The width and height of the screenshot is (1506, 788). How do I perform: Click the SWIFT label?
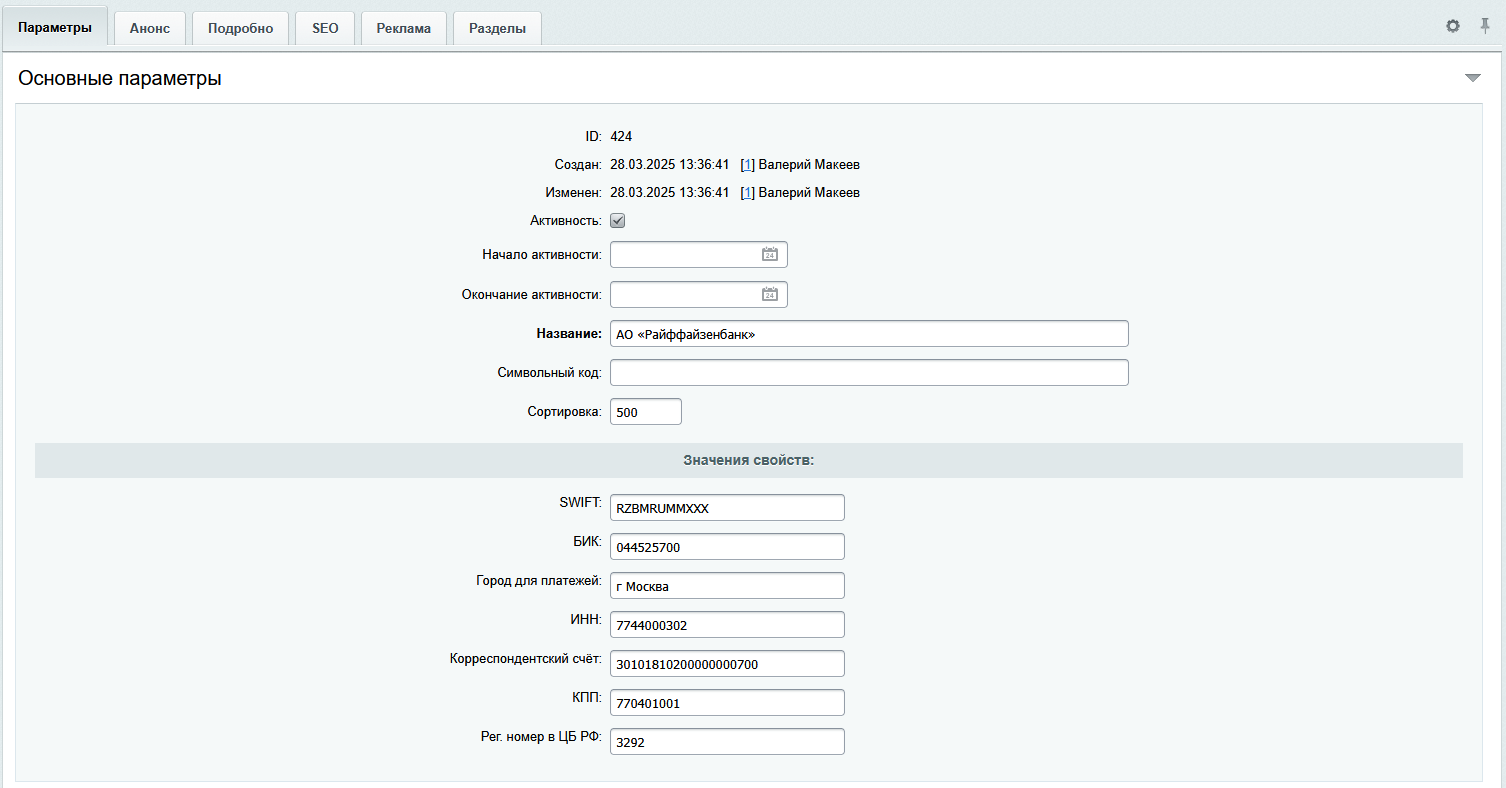point(581,503)
